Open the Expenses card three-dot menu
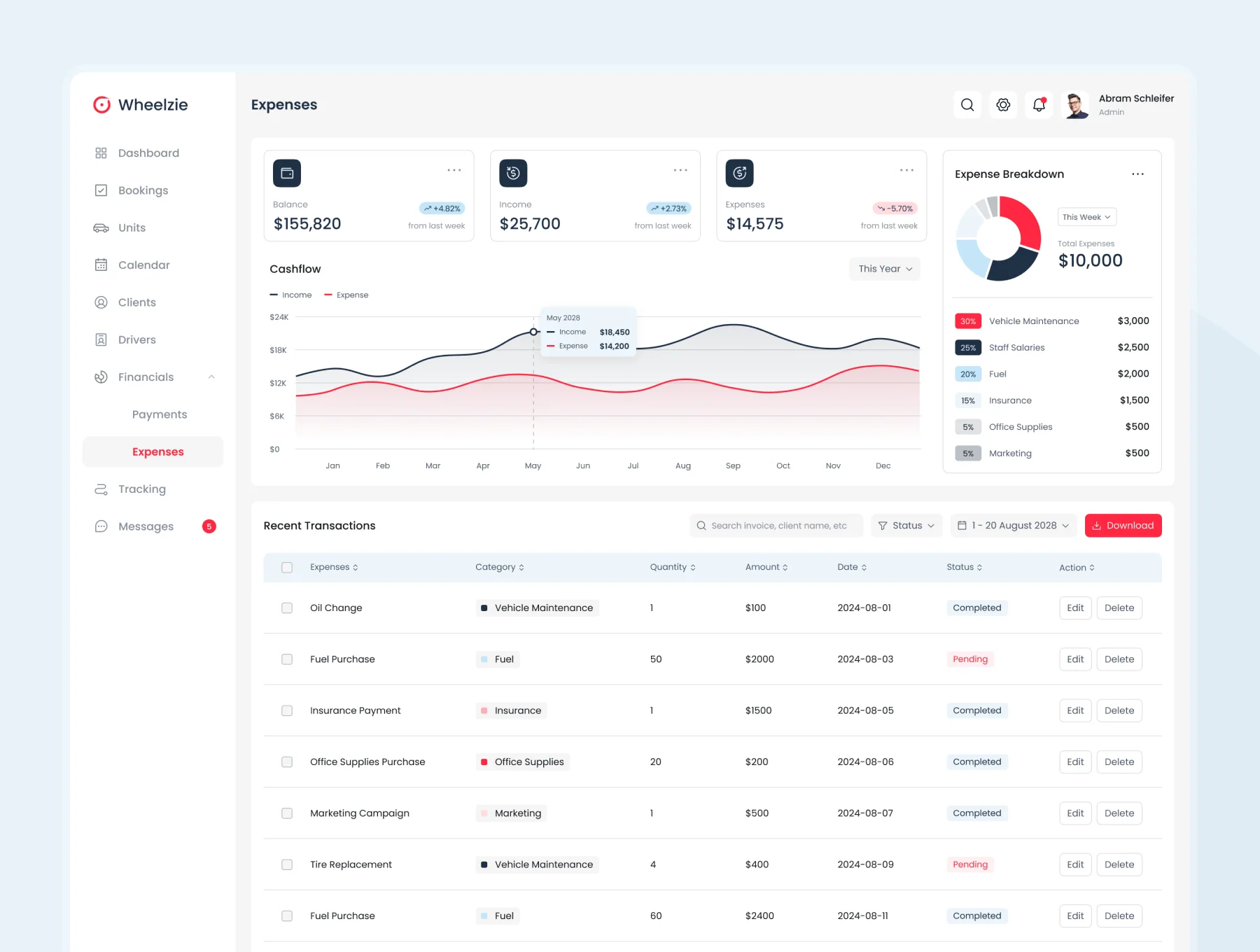1260x952 pixels. tap(906, 170)
